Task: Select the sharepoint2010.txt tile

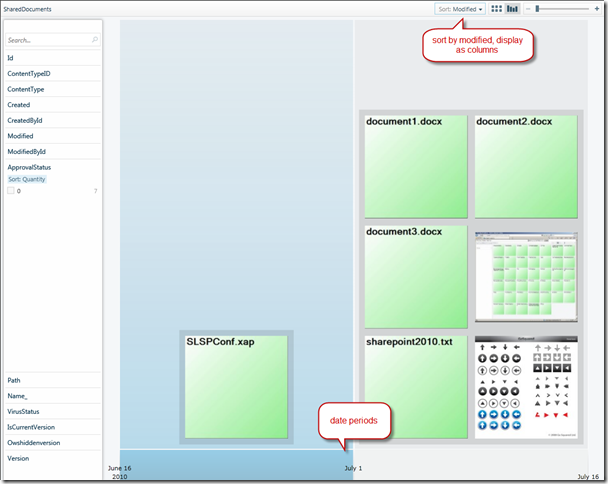Action: pyautogui.click(x=415, y=387)
